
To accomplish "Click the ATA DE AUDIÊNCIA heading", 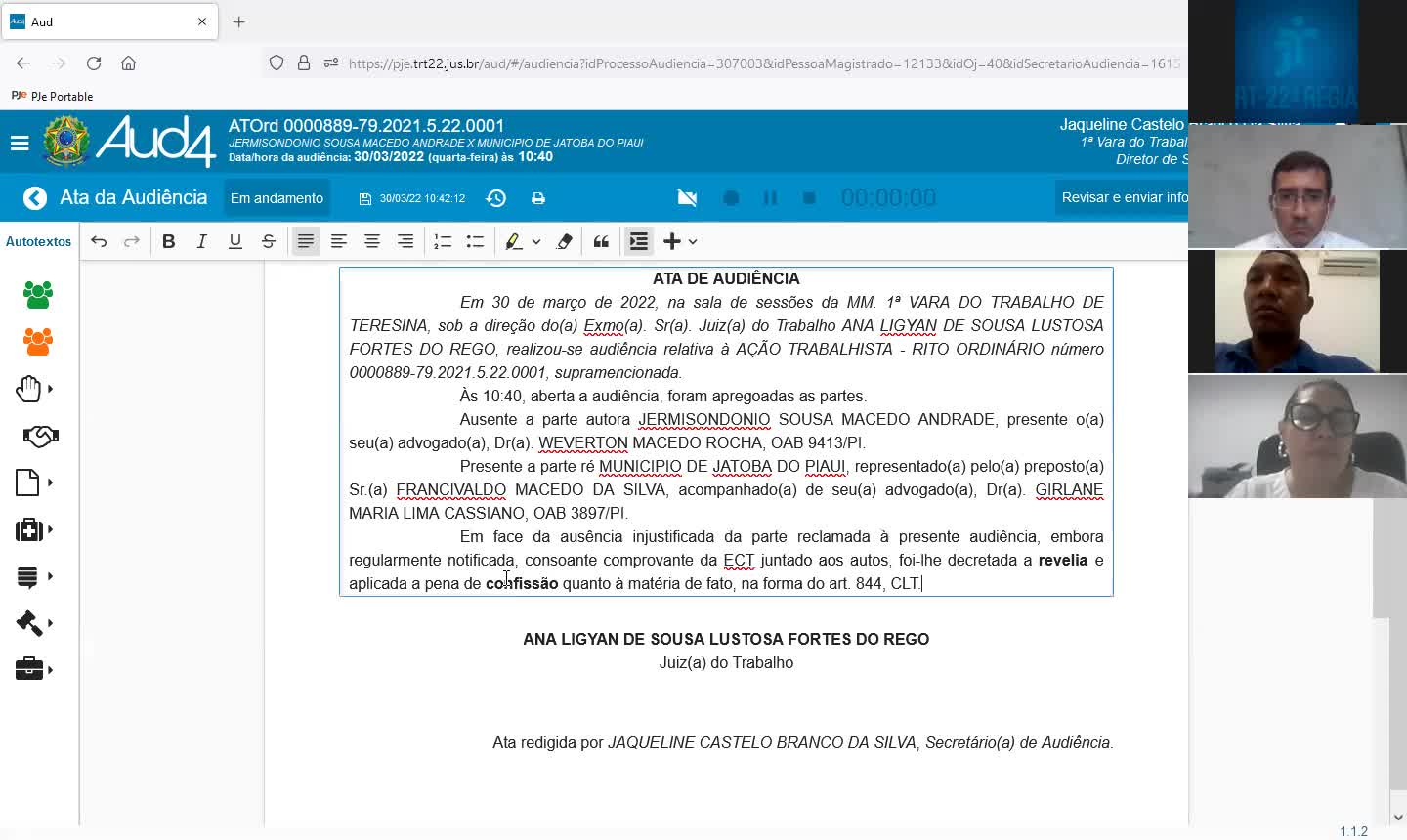I will (726, 278).
